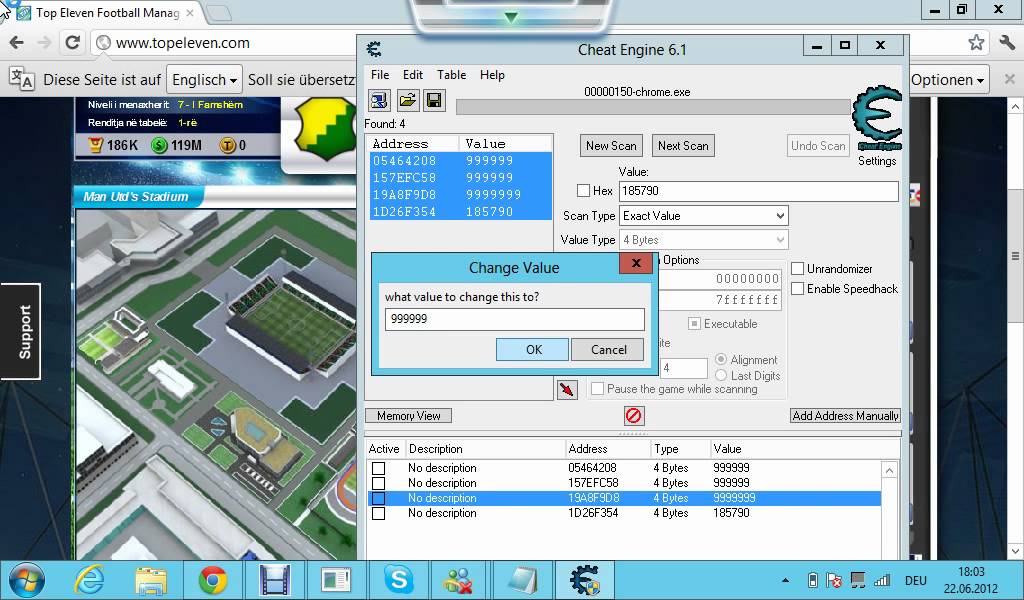Click Add Address Manually button
This screenshot has height=600, width=1024.
(845, 415)
